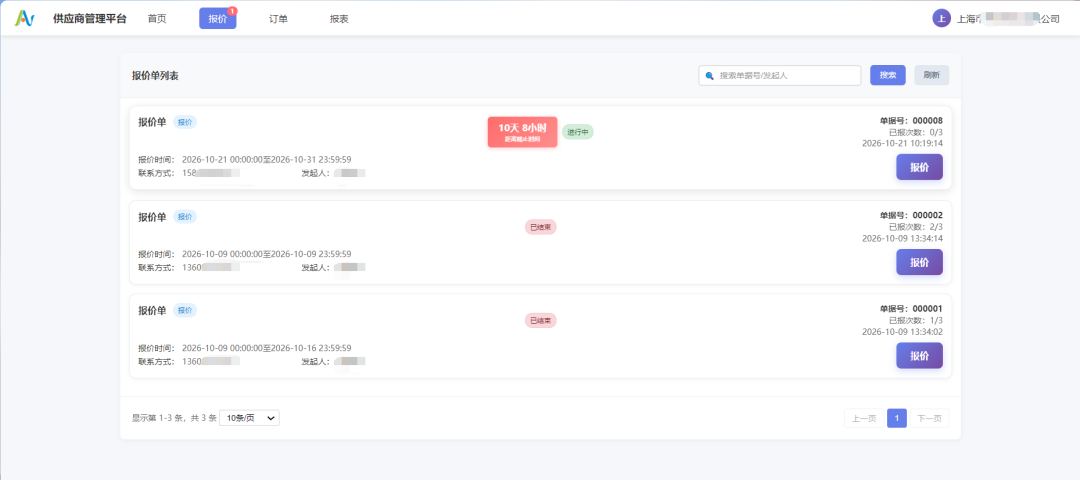
Task: Go to the 首页 tab
Action: [x=157, y=19]
